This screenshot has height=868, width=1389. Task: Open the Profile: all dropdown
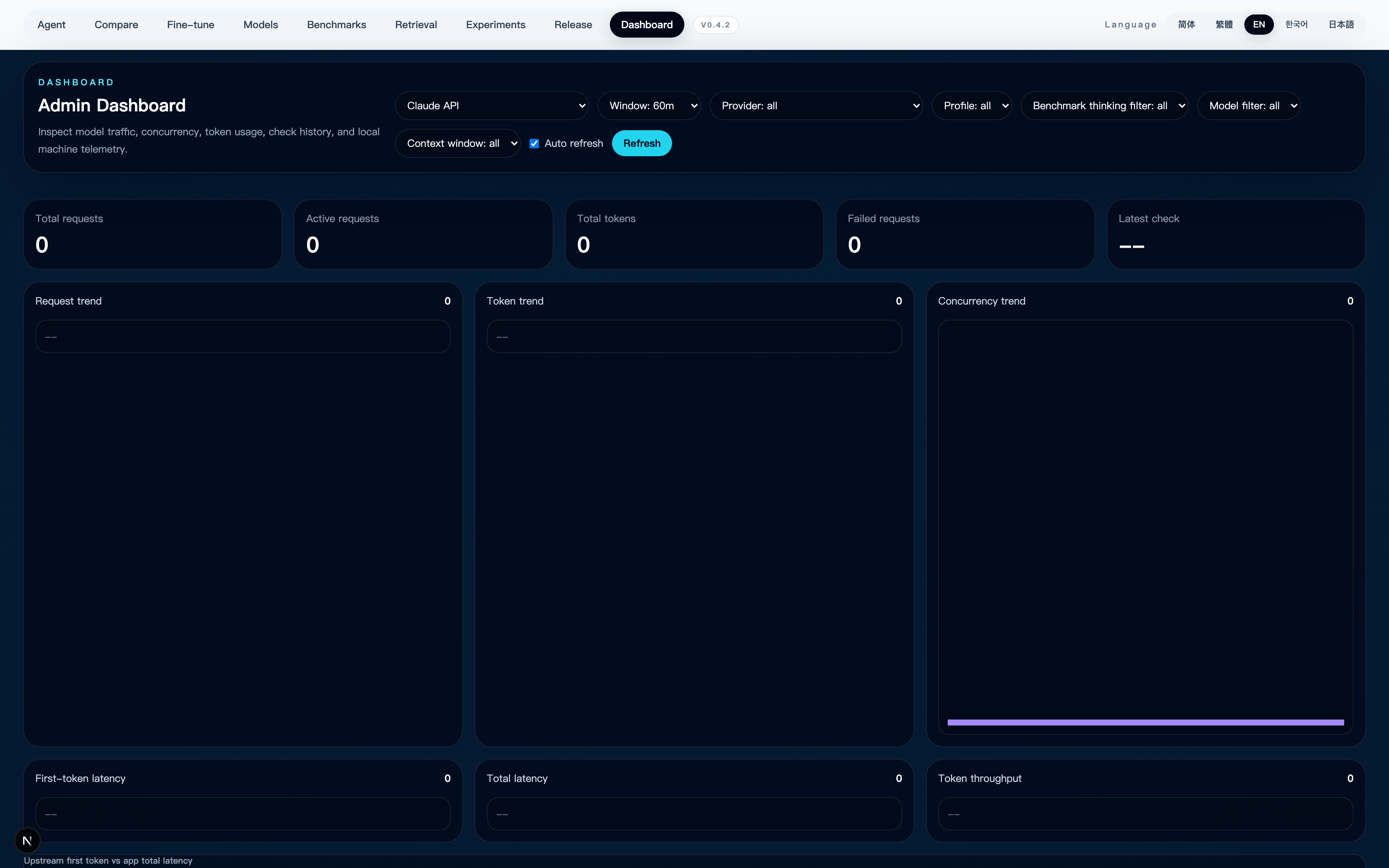971,106
